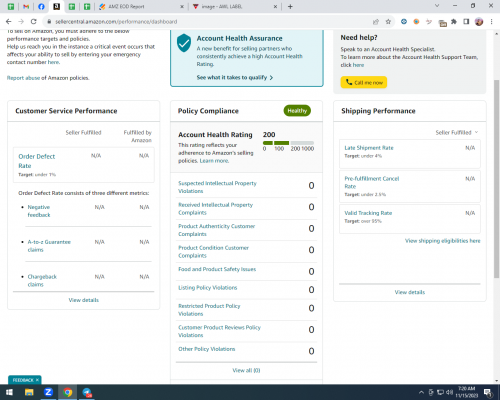Switch to the Gmail browser tab
This screenshot has height=400, width=500.
(x=26, y=6)
